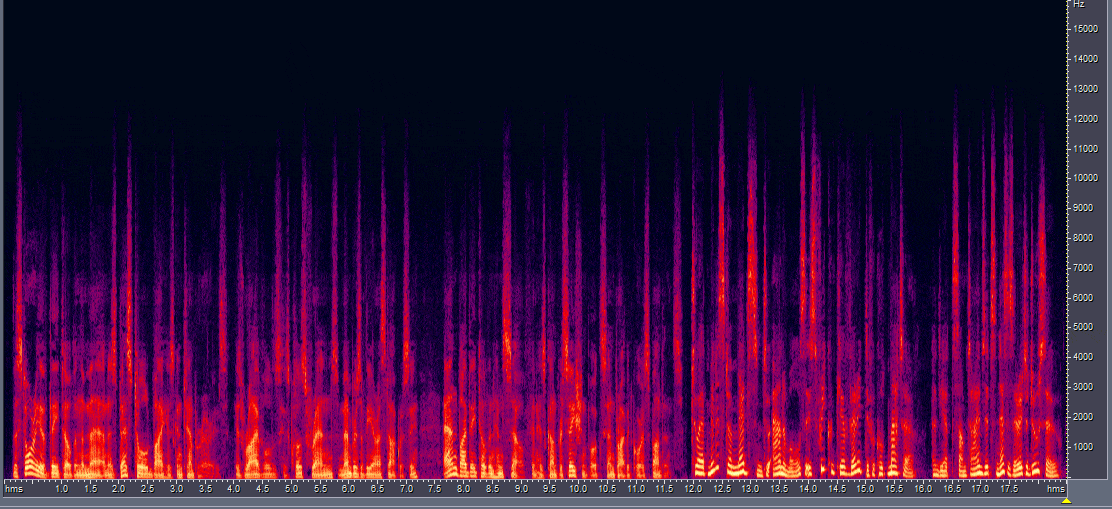Click the 2.0 mark on time ruler

click(x=119, y=489)
